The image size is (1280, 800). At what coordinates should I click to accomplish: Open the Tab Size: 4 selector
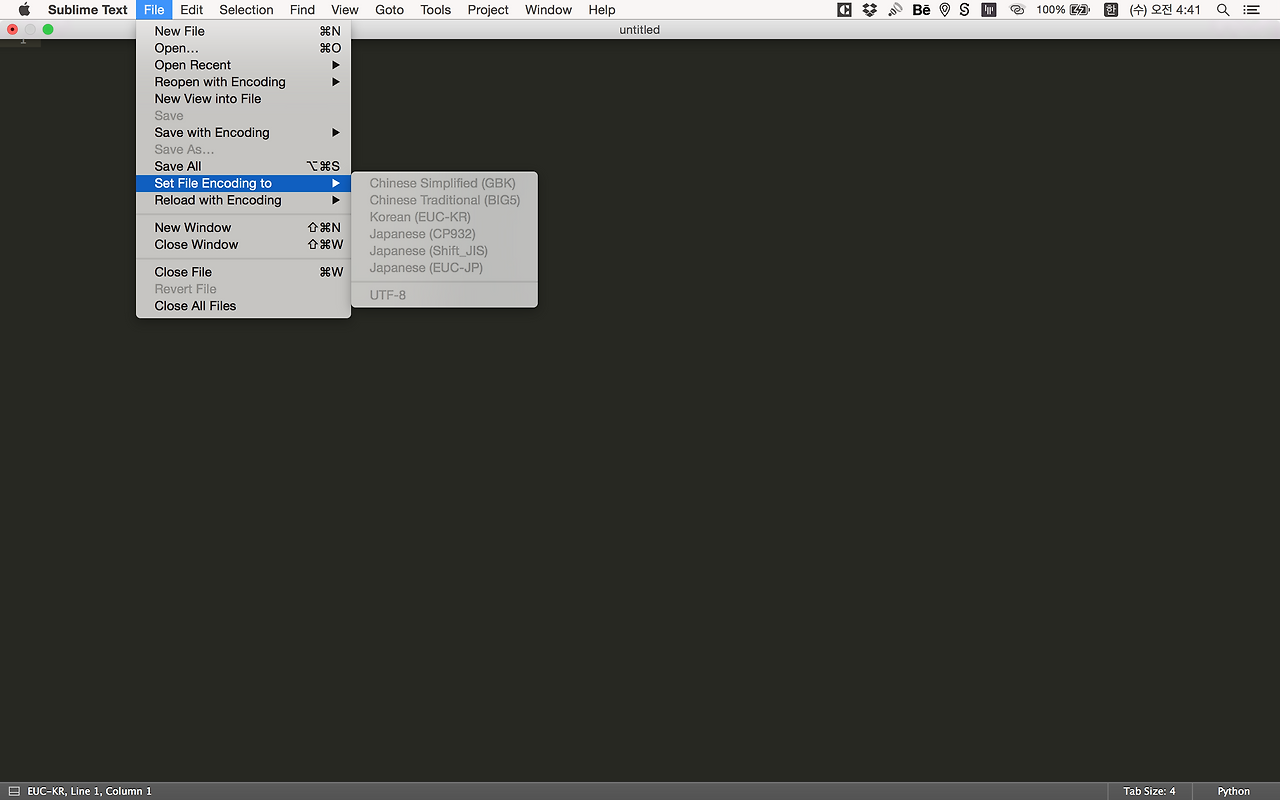click(x=1149, y=791)
